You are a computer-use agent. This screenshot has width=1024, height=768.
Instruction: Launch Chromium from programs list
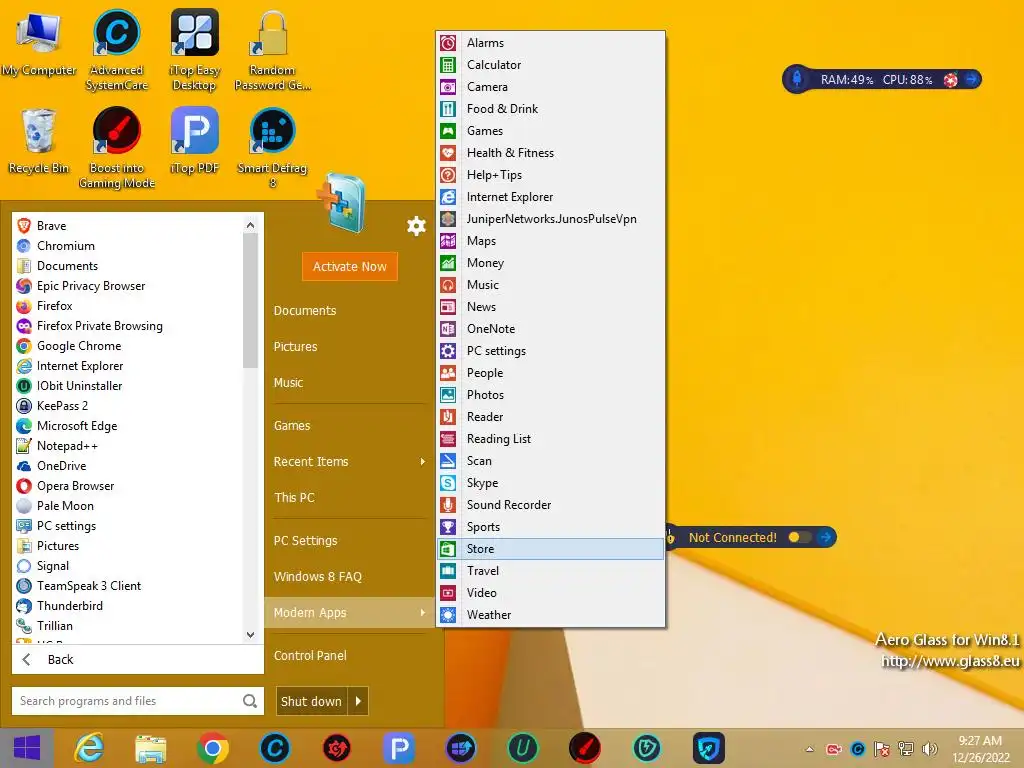[128, 246]
